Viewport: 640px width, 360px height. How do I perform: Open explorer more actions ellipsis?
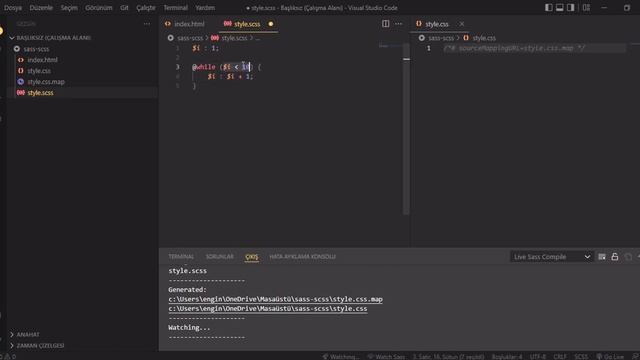pyautogui.click(x=147, y=24)
